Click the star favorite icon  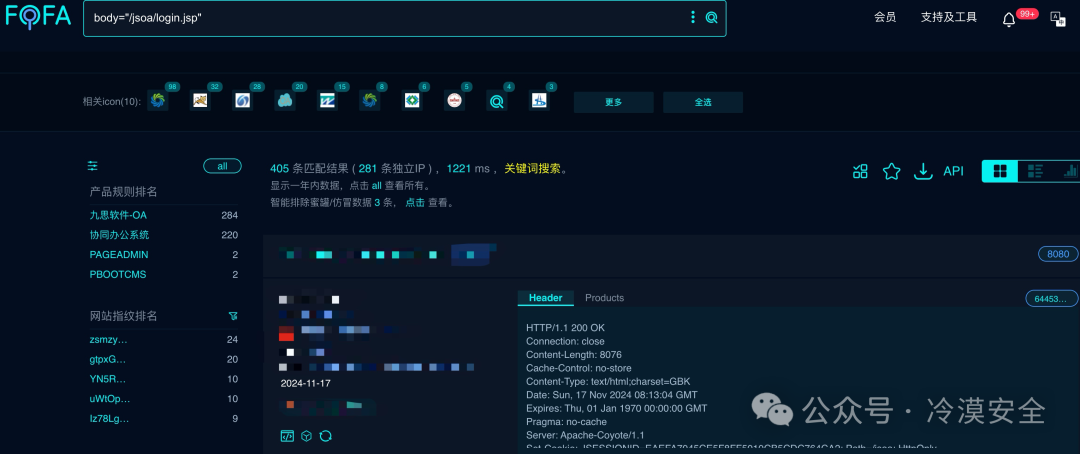coord(891,172)
